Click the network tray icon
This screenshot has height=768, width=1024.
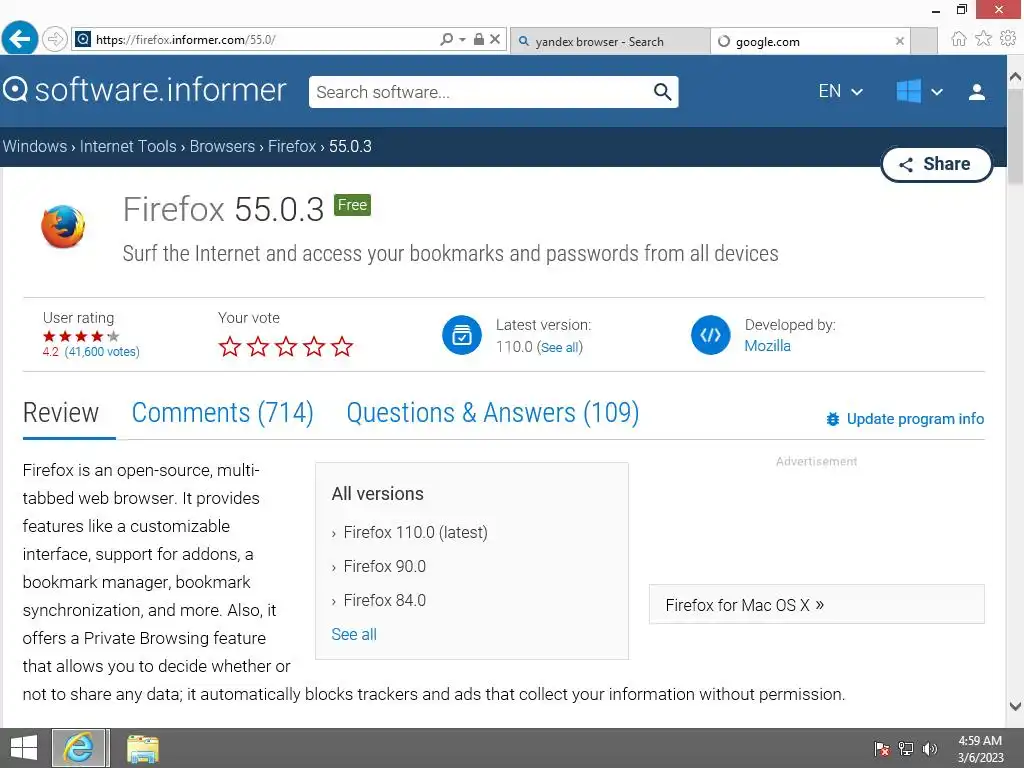click(906, 748)
